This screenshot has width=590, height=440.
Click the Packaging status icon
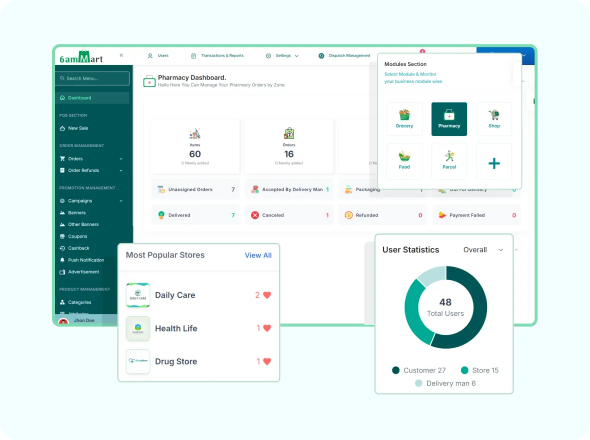point(348,189)
